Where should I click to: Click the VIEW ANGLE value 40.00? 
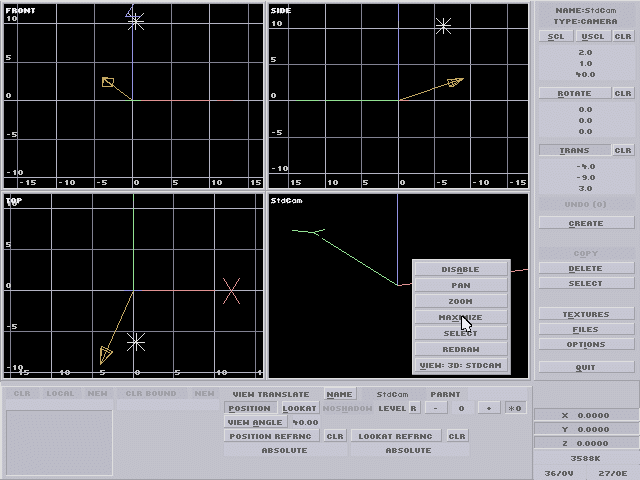click(305, 422)
